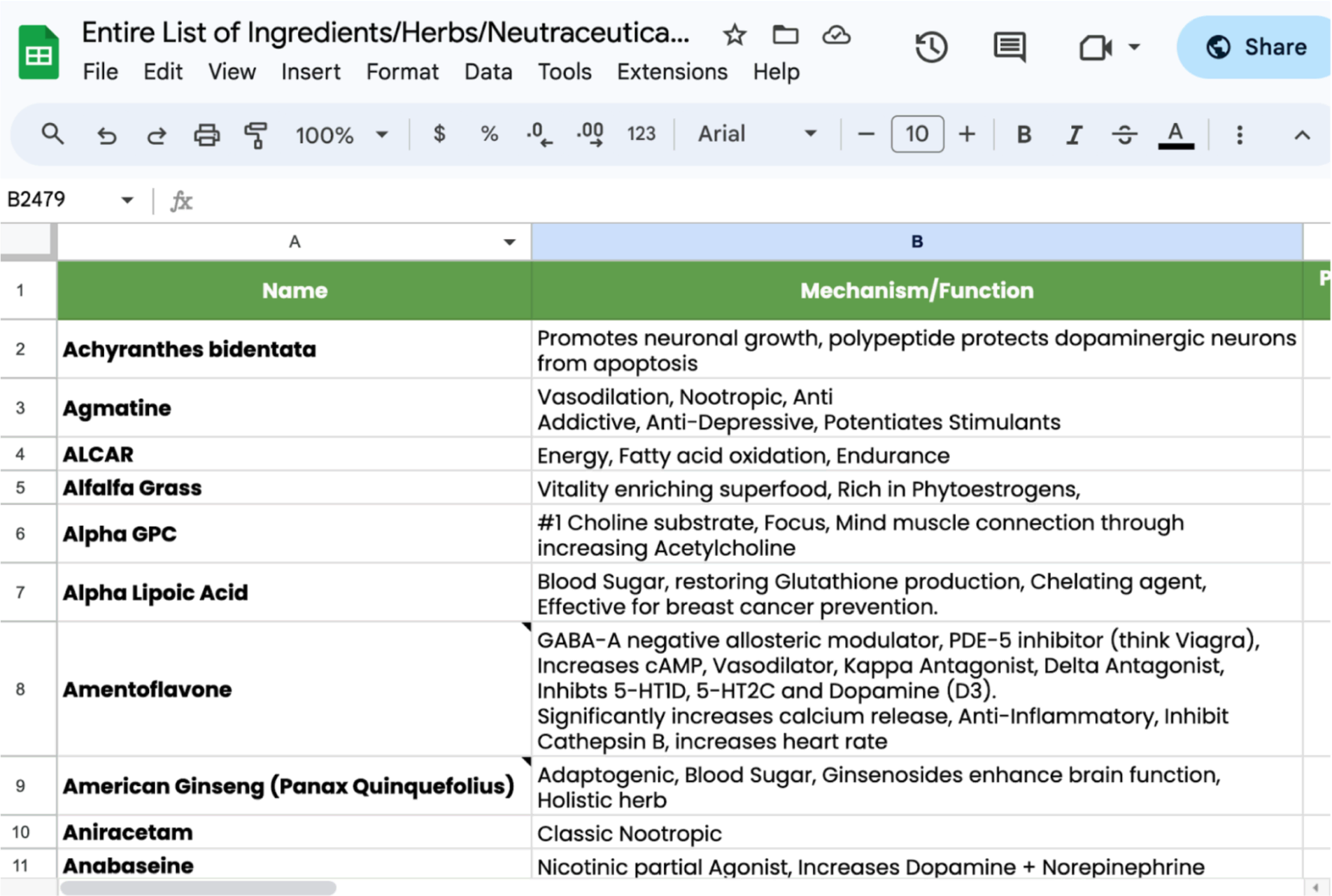Open the Data menu
This screenshot has height=896, width=1332.
pyautogui.click(x=488, y=71)
